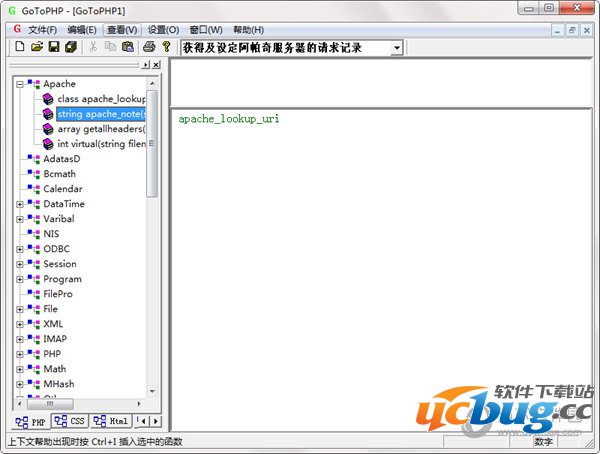Click the tree's horizontal scrollbar right arrow
Viewport: 600px width, 454px height.
[x=139, y=403]
